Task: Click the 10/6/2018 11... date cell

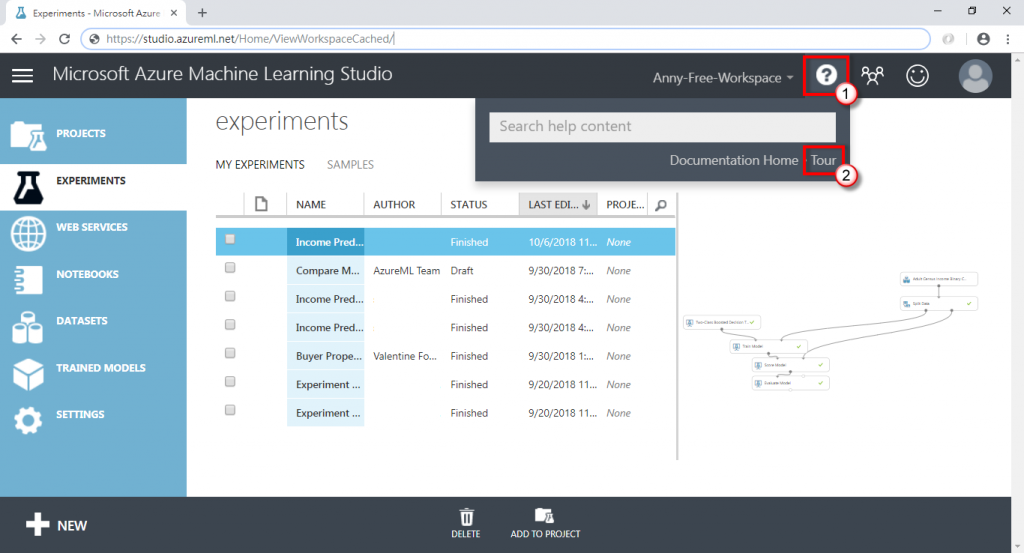Action: [562, 242]
